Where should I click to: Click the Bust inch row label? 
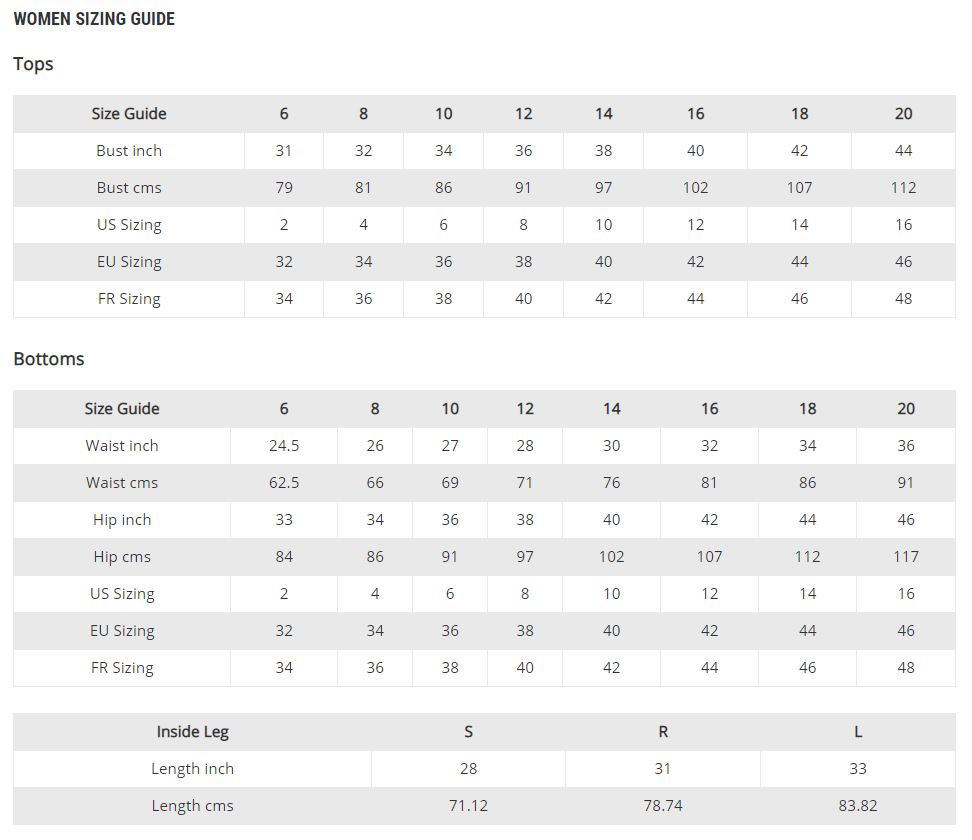coord(129,151)
